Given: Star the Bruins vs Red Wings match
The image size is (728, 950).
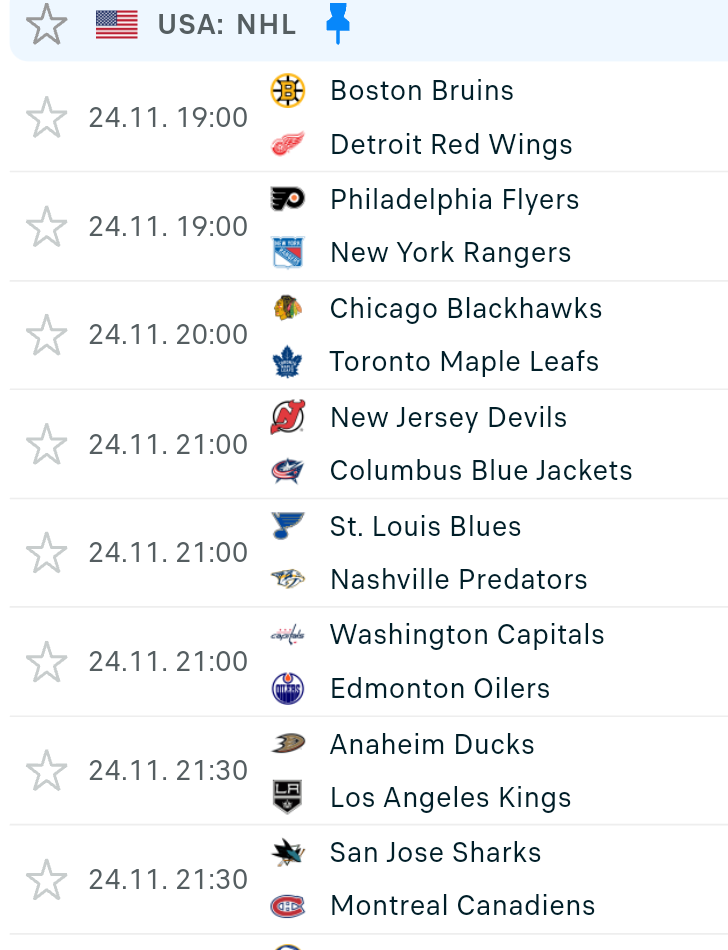Looking at the screenshot, I should (x=46, y=118).
